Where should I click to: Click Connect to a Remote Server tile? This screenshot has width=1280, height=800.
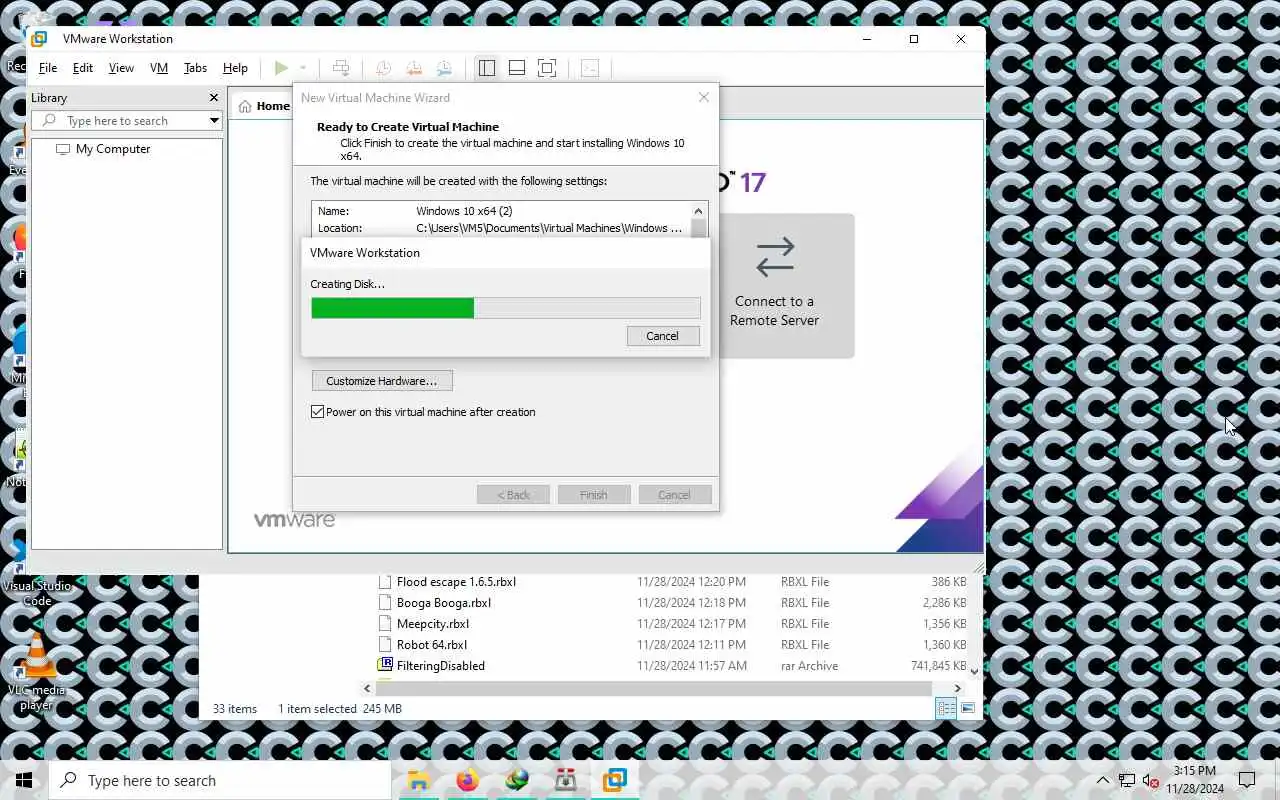(775, 285)
